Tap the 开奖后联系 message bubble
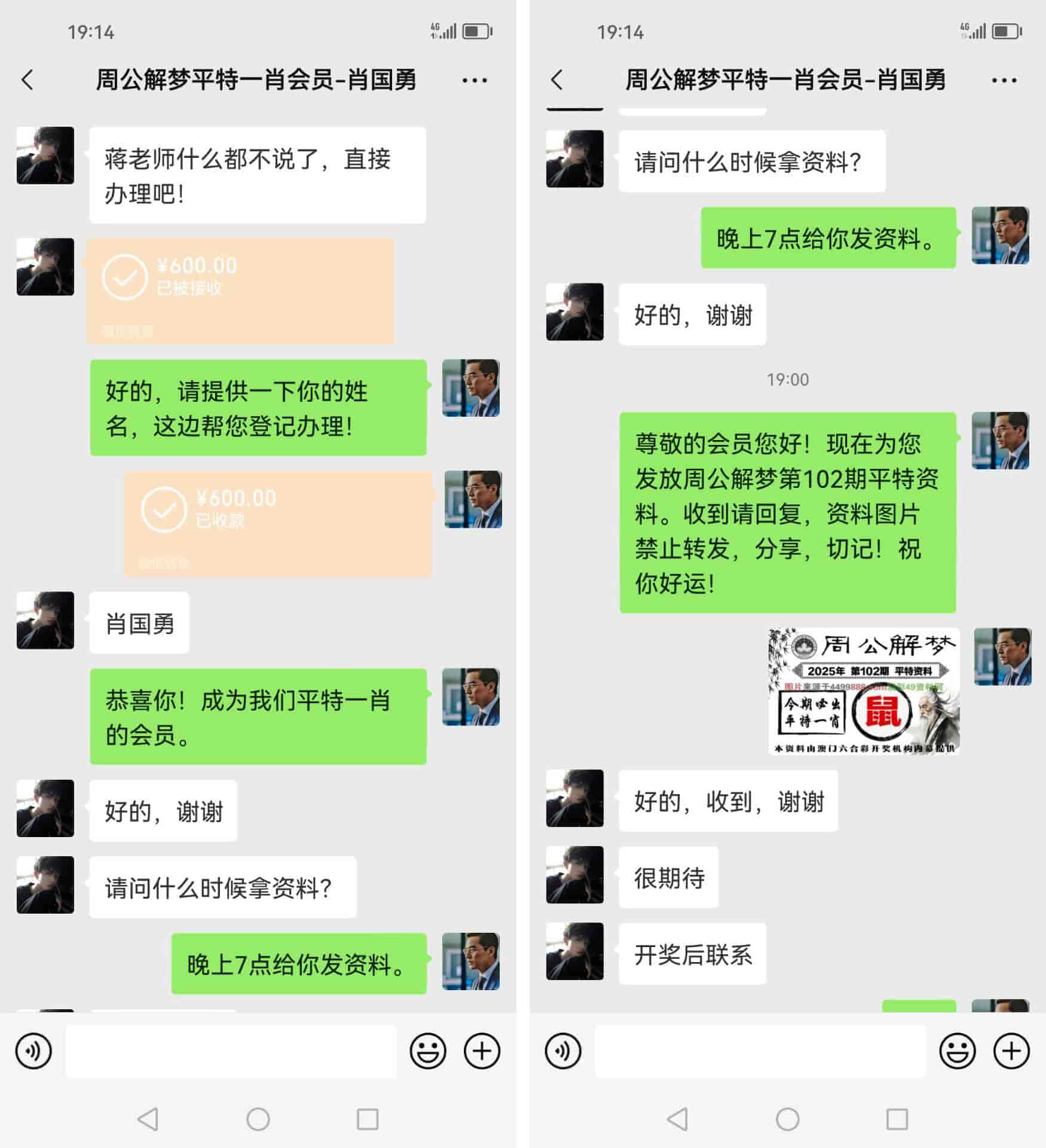The height and width of the screenshot is (1148, 1046). point(693,954)
